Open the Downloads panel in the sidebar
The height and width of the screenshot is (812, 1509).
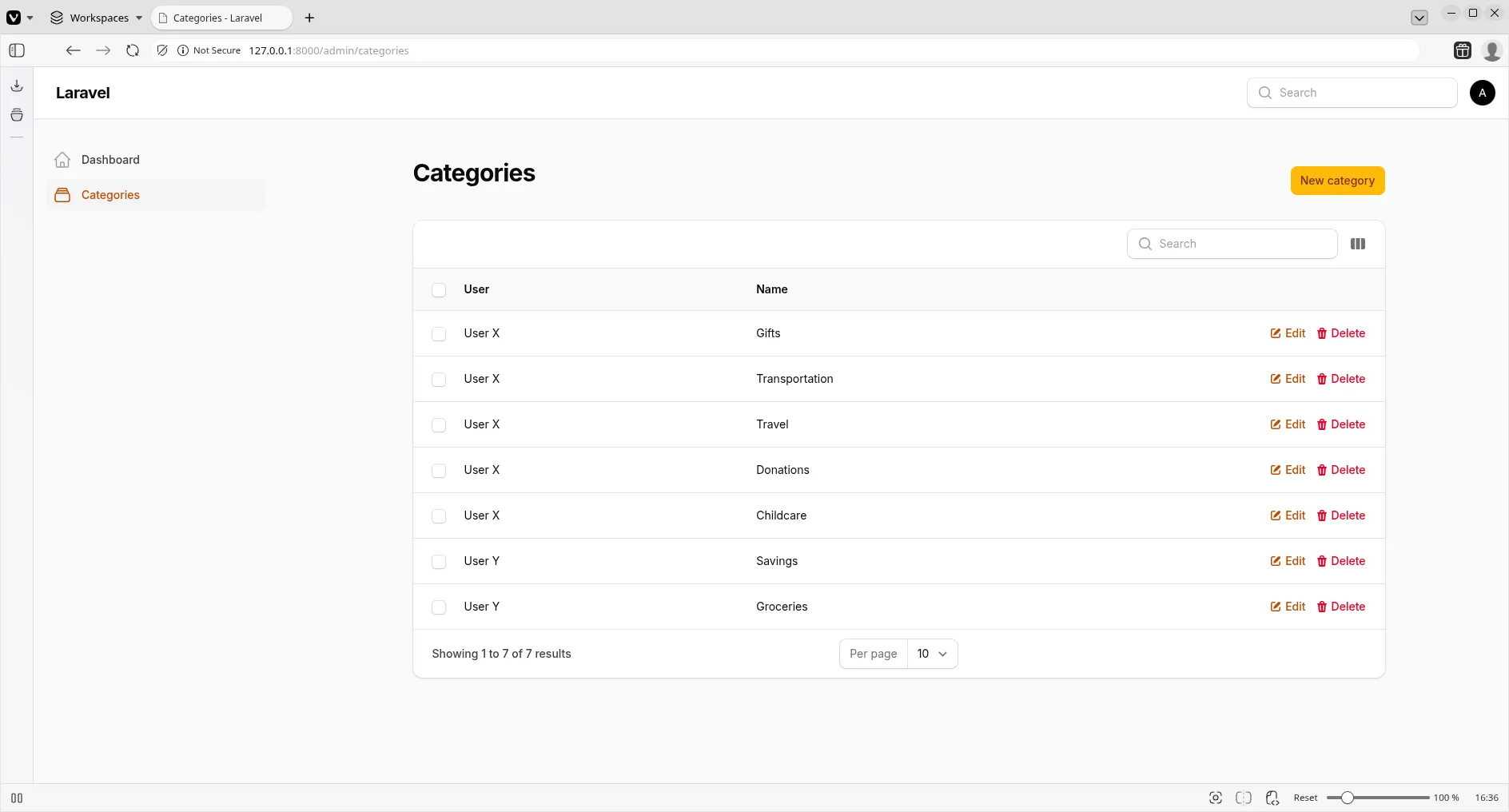[x=16, y=86]
